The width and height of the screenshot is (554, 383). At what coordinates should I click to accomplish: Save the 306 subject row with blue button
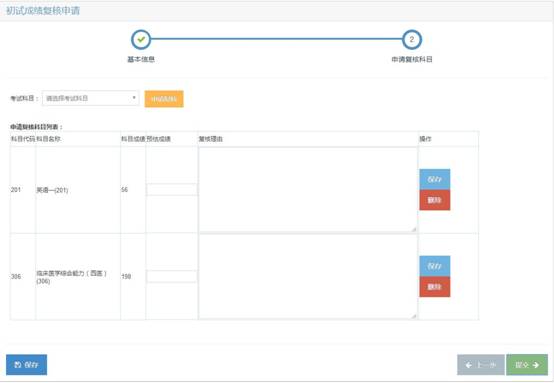pos(435,266)
